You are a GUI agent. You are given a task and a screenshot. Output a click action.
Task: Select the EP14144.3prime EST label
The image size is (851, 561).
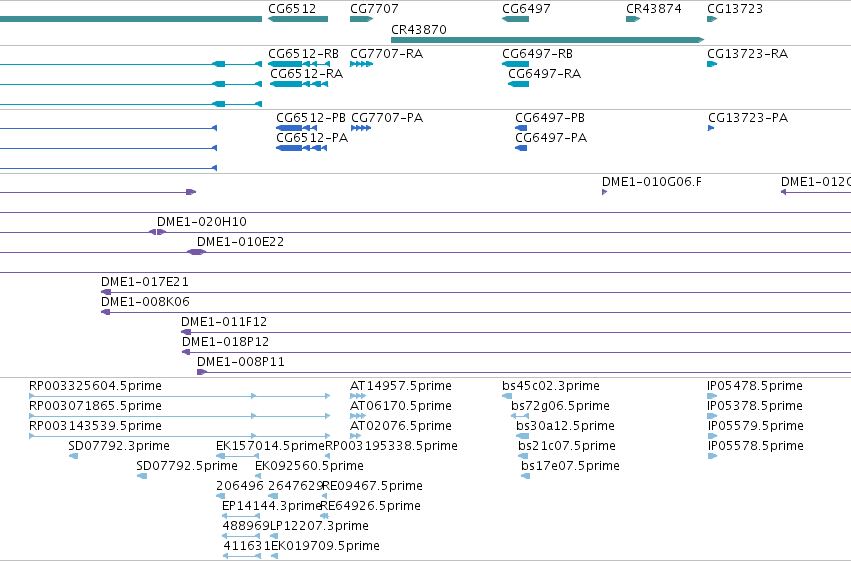click(272, 507)
